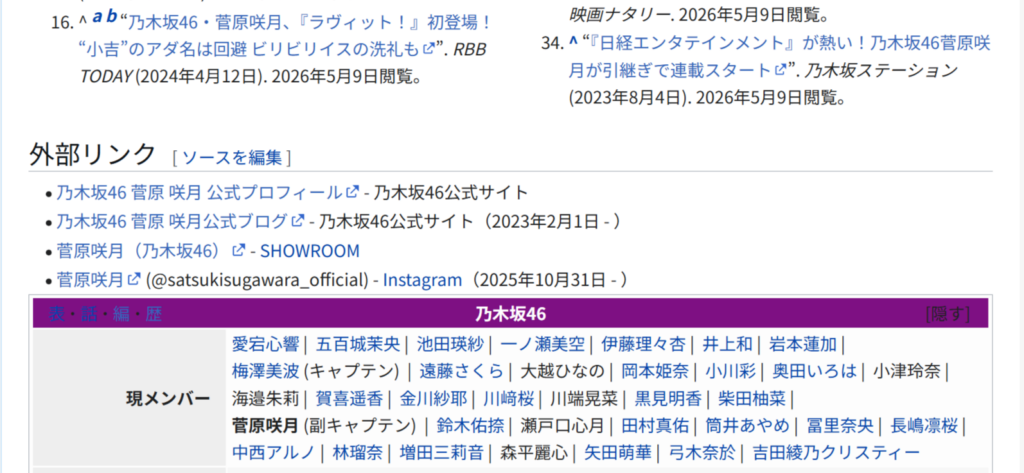
Task: Edit source of the 外部リンク section
Action: (232, 157)
